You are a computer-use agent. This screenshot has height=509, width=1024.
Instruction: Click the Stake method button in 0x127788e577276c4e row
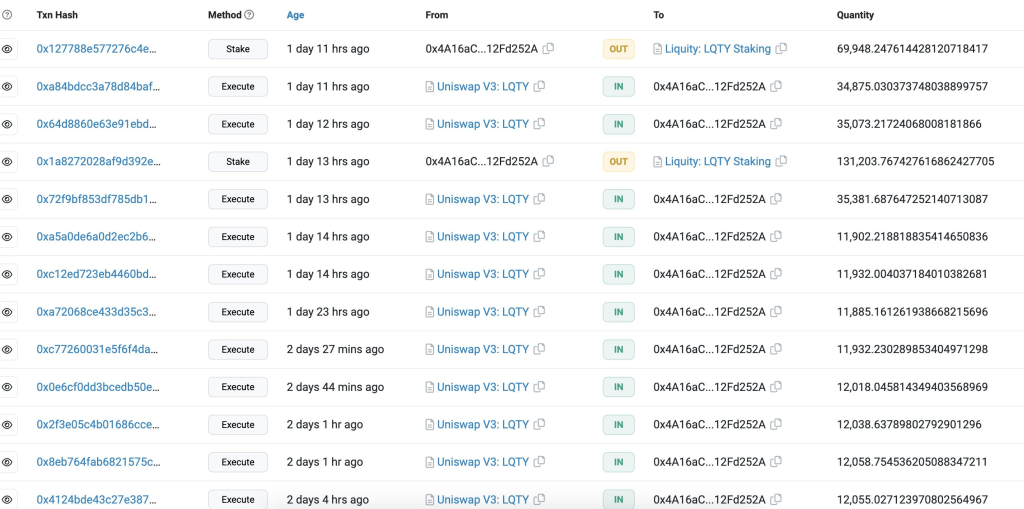[238, 49]
